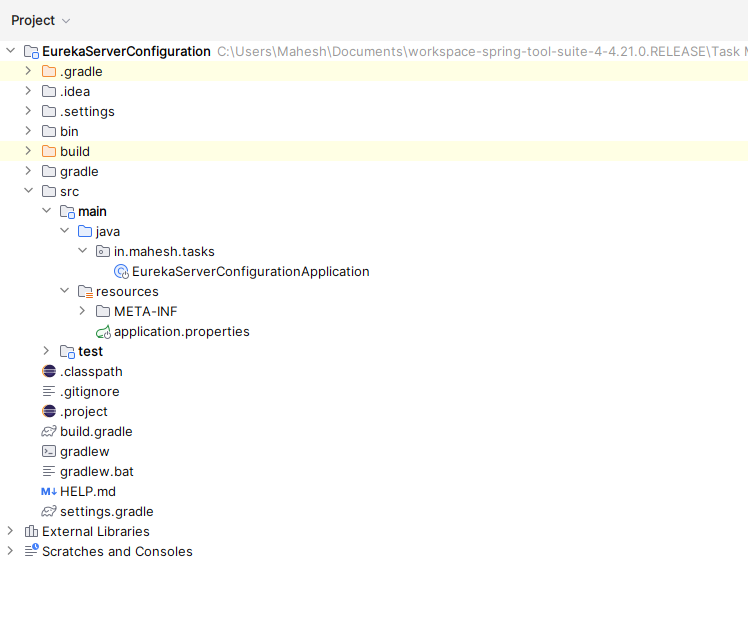Image resolution: width=748 pixels, height=623 pixels.
Task: Select the resources folder label
Action: pyautogui.click(x=127, y=291)
